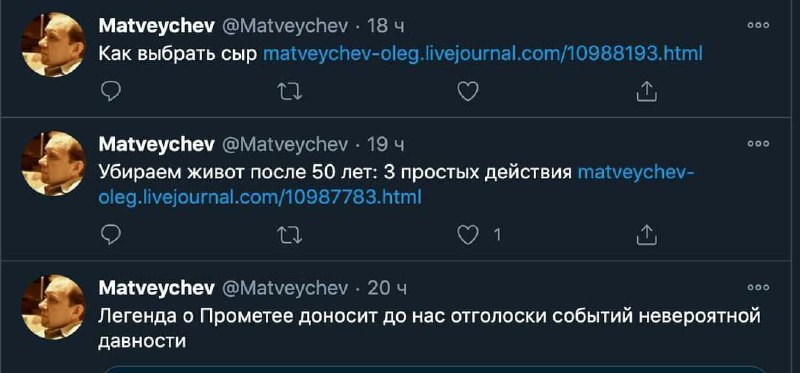Retweet the Убираем живот после 50 tweet
Viewport: 800px width, 373px height.
(289, 235)
